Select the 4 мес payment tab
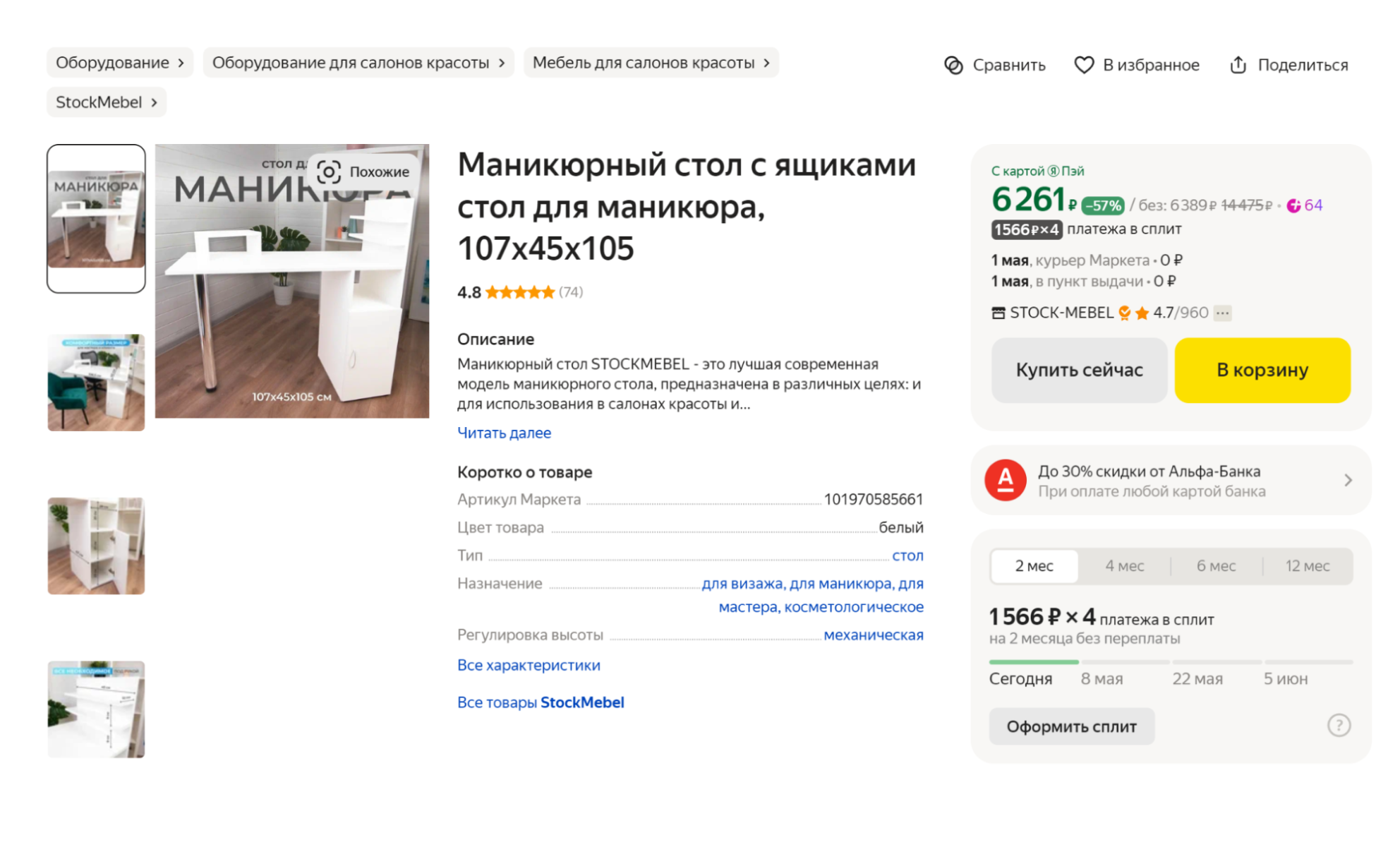Viewport: 1400px width, 847px height. point(1124,565)
